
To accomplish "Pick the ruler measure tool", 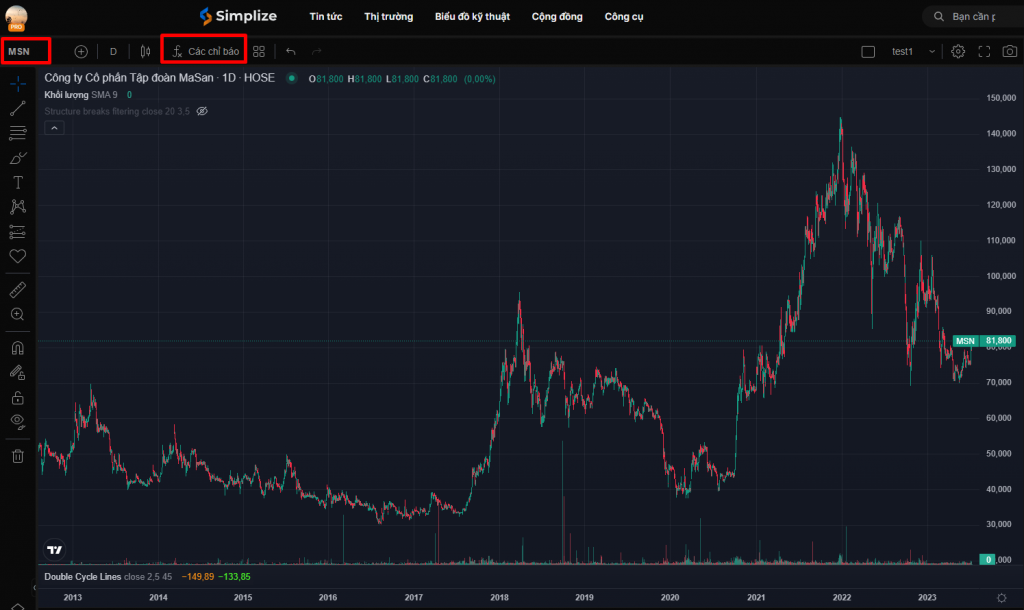I will (17, 290).
